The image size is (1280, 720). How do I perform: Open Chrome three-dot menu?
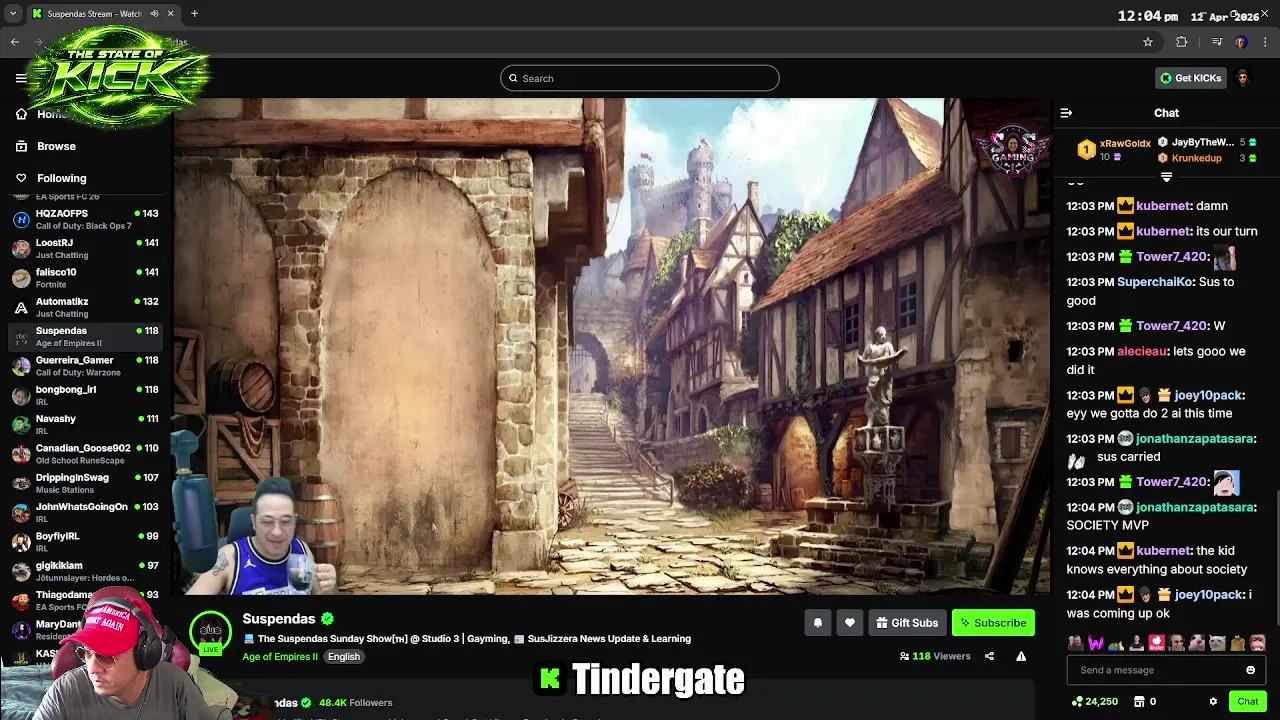pos(1265,42)
